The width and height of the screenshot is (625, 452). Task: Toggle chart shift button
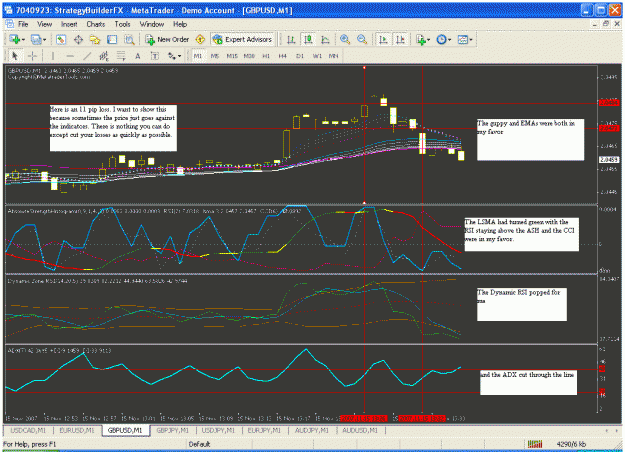pos(400,39)
